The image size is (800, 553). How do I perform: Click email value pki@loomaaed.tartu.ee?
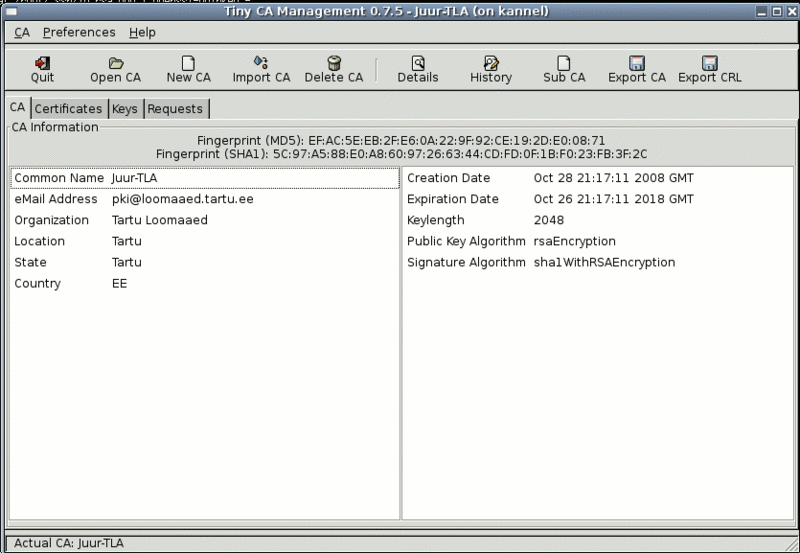pyautogui.click(x=183, y=199)
